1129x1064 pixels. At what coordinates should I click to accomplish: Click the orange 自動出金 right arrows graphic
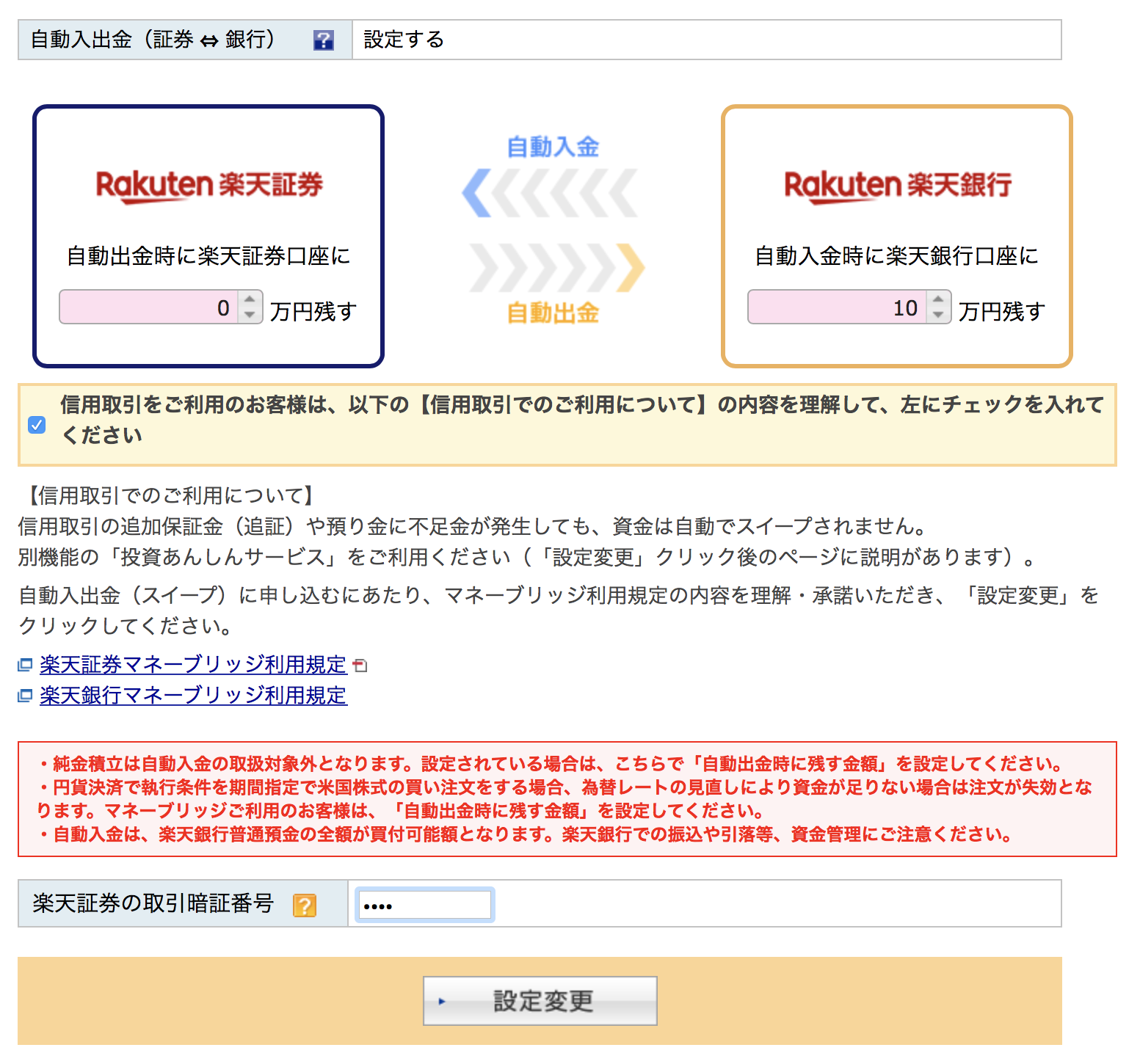(557, 268)
